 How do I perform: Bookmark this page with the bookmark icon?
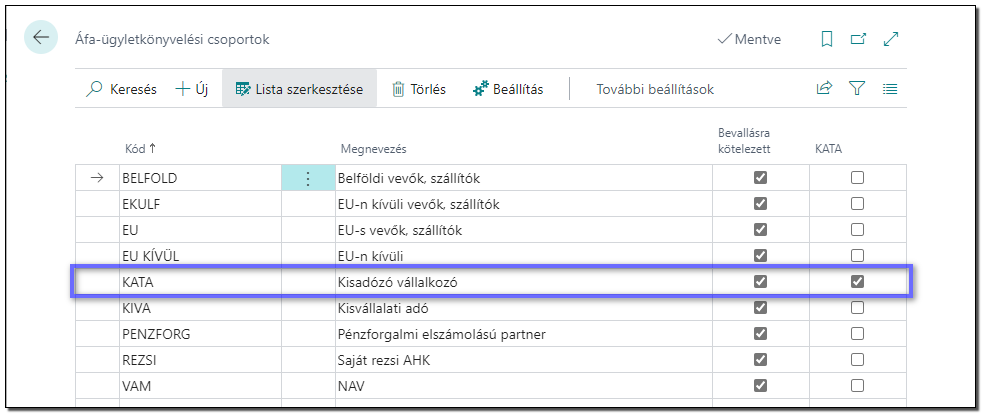pos(827,39)
